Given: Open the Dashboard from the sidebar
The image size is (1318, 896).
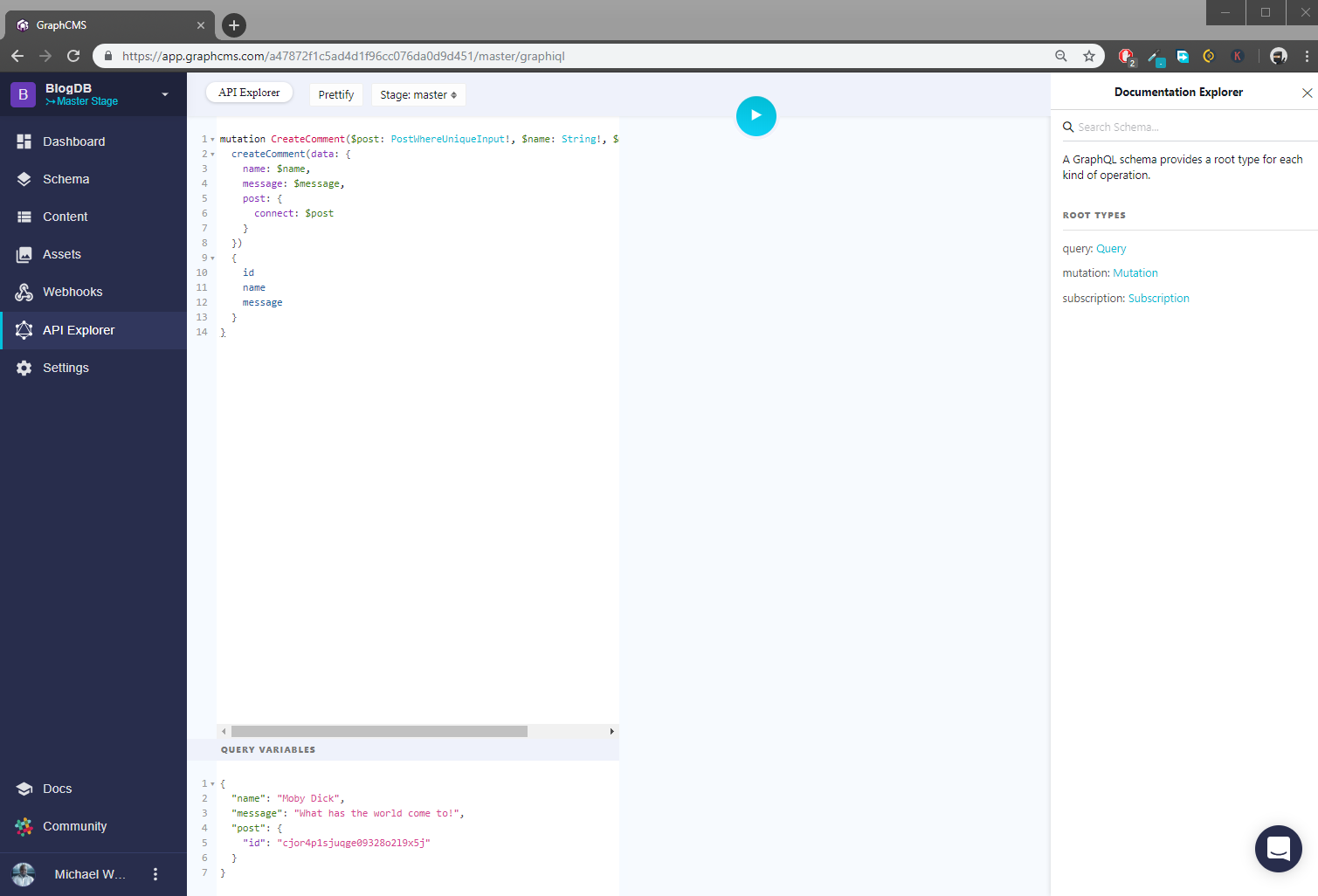Looking at the screenshot, I should coord(73,141).
